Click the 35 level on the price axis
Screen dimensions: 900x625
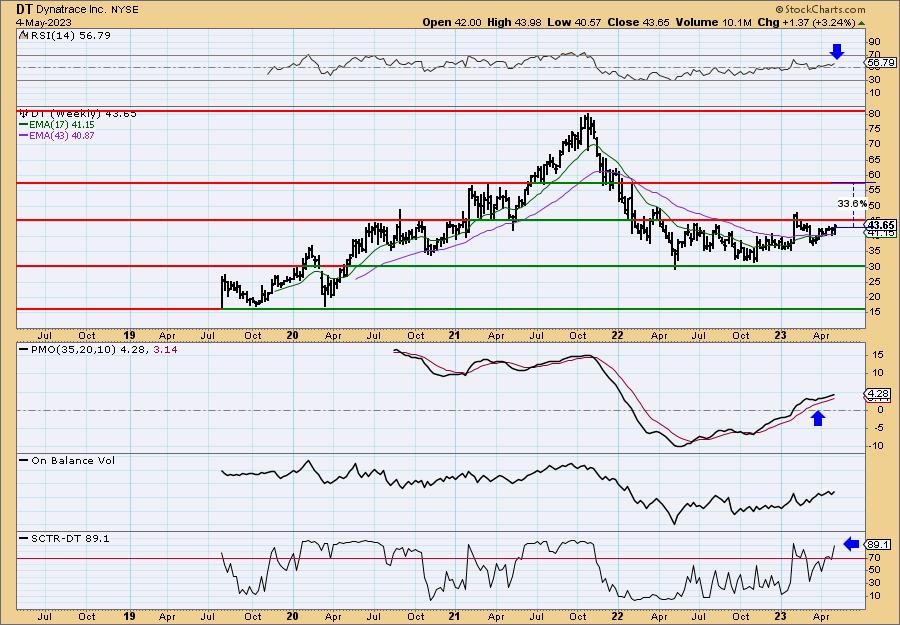tap(874, 251)
